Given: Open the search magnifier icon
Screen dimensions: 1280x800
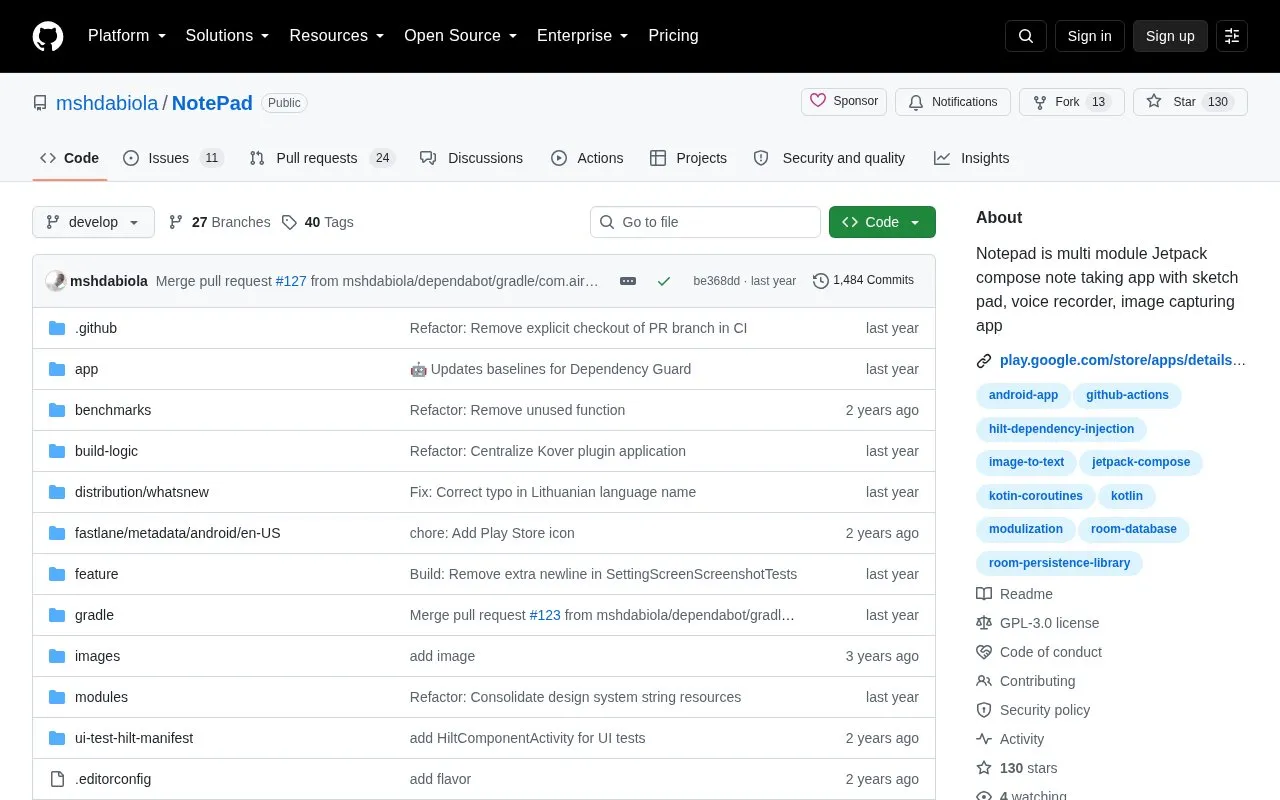Looking at the screenshot, I should 1026,36.
